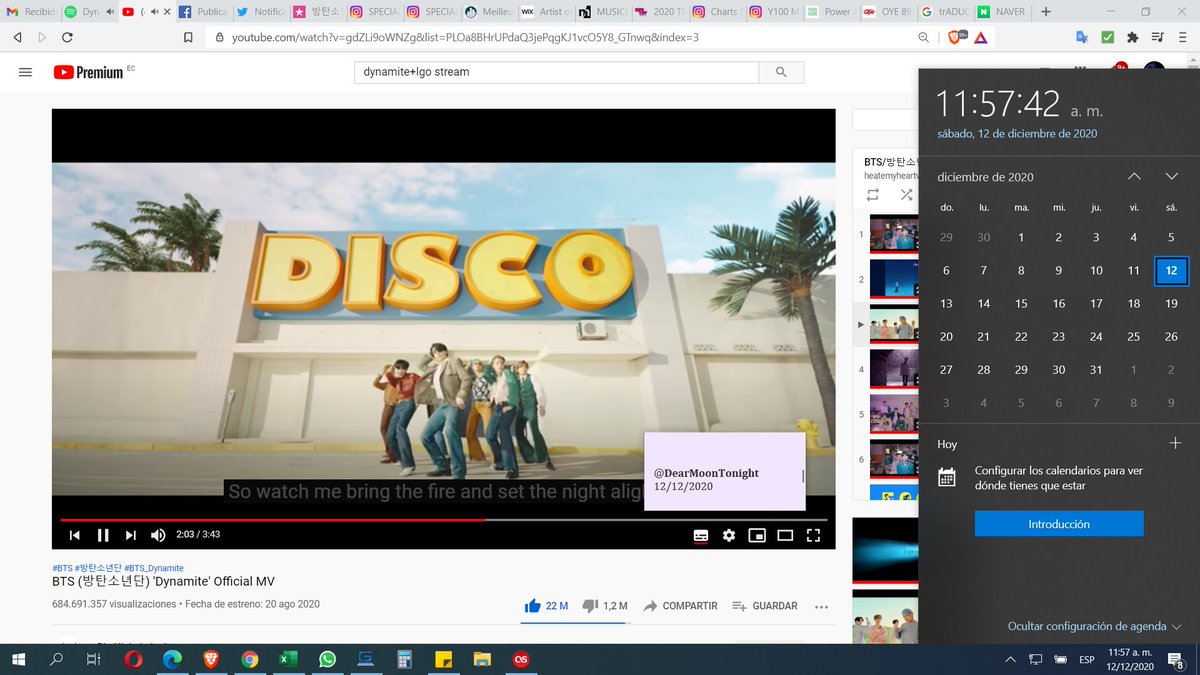The width and height of the screenshot is (1200, 675).
Task: Switch to the Charts tab
Action: click(716, 12)
